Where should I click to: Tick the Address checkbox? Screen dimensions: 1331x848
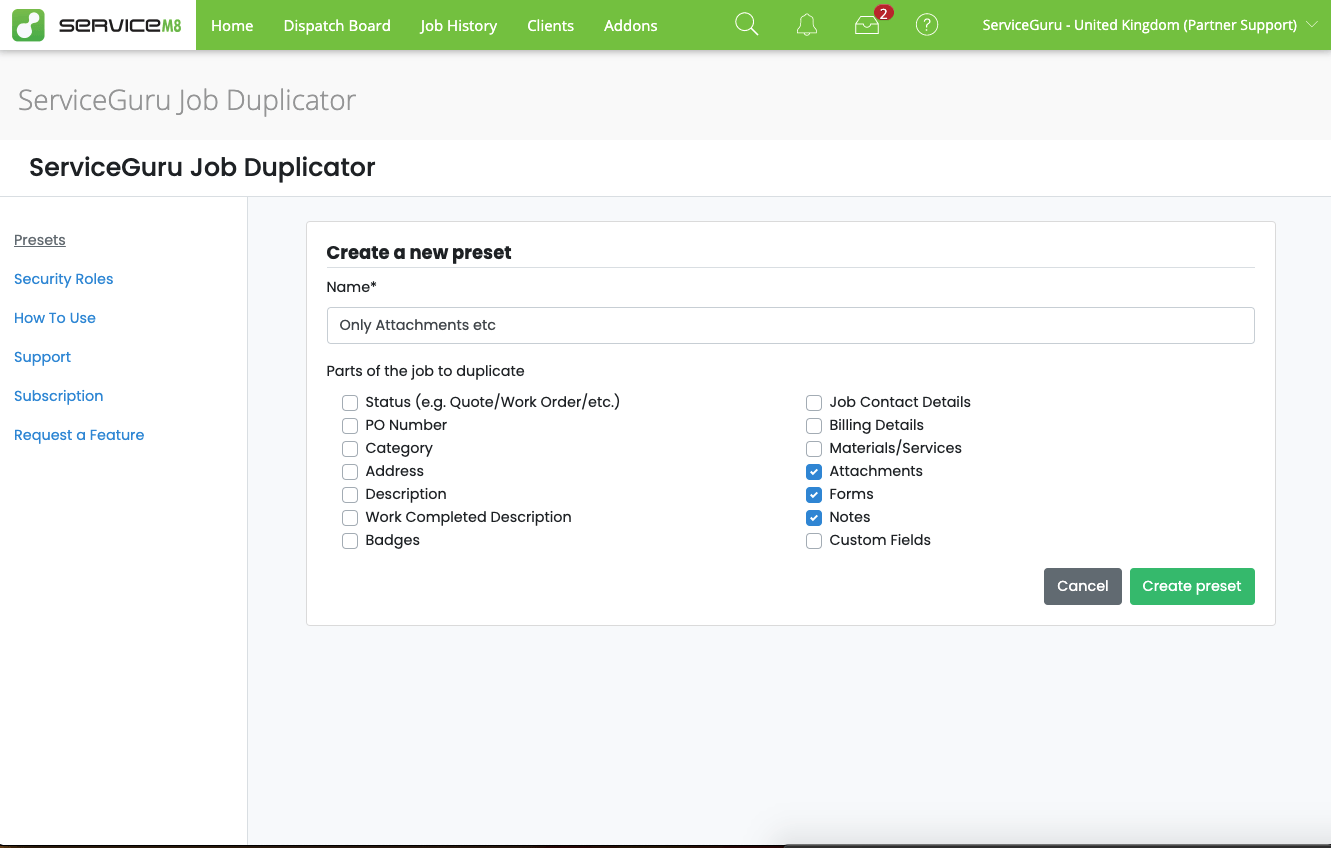[x=350, y=472]
